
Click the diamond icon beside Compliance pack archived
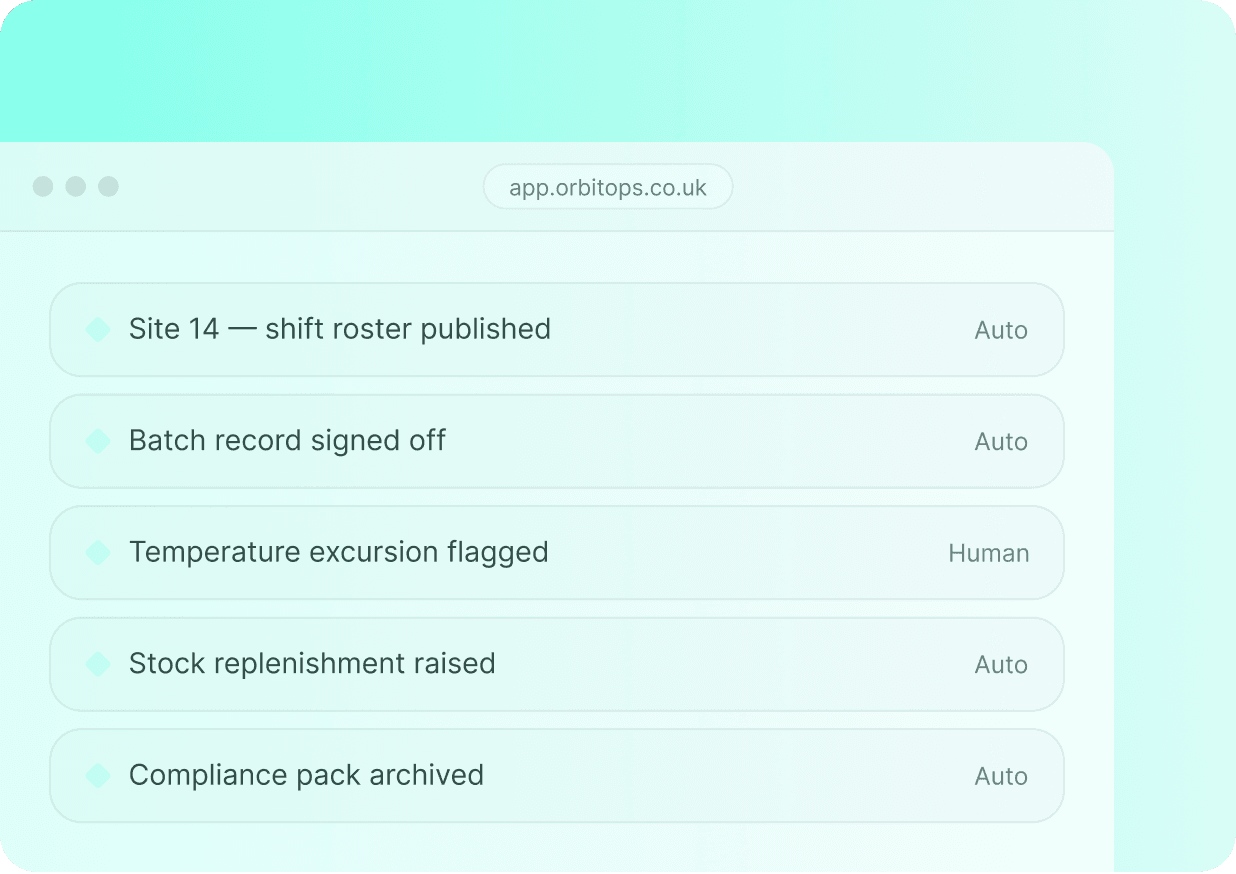98,776
